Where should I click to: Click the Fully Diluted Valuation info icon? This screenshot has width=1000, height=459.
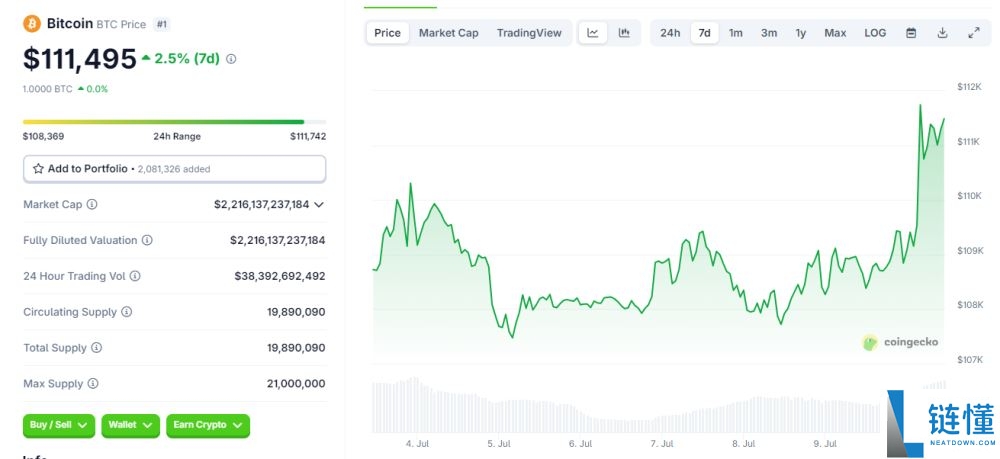click(x=147, y=240)
